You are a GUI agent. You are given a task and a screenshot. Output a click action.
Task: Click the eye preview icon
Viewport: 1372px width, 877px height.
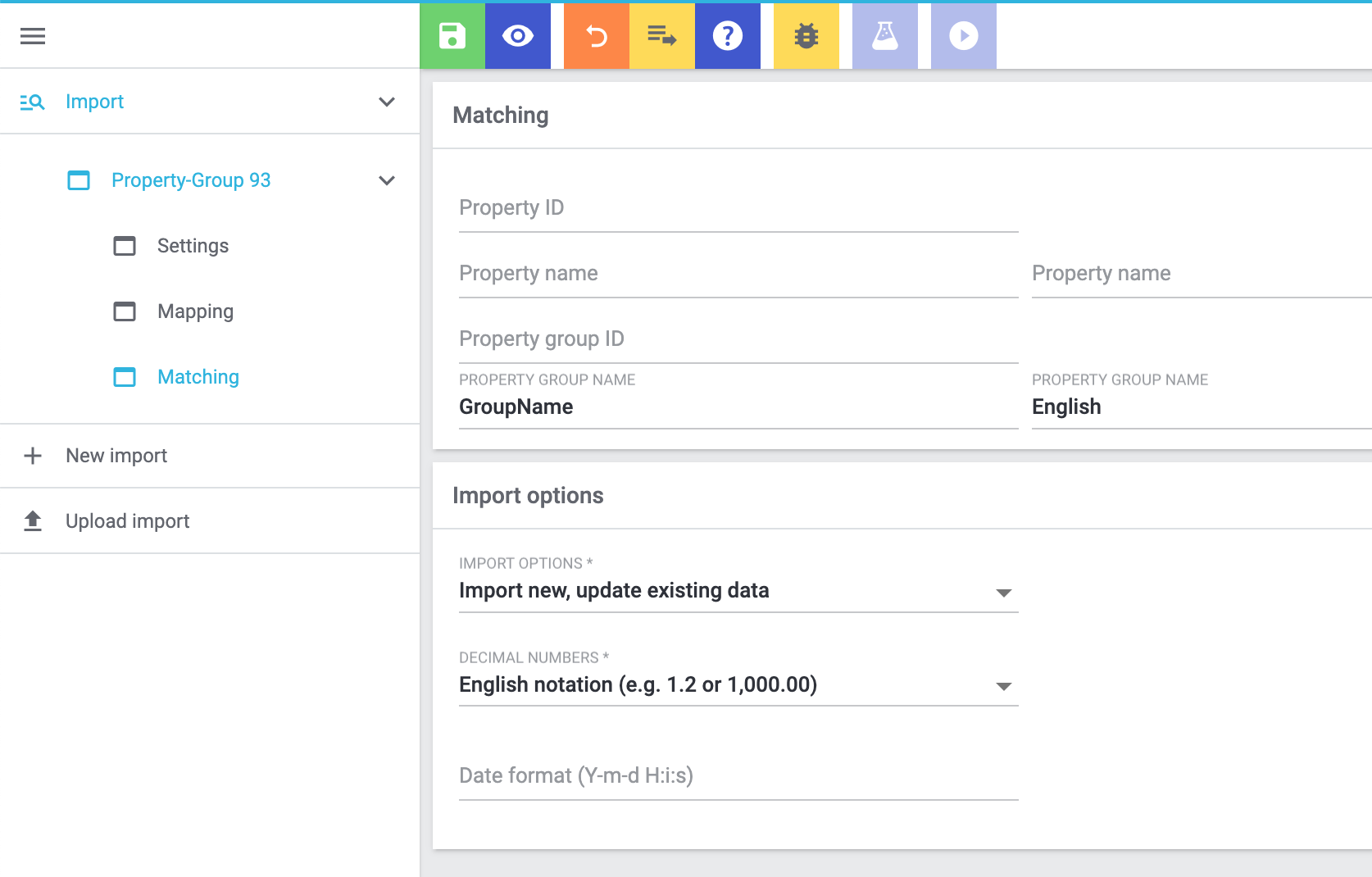pos(517,36)
